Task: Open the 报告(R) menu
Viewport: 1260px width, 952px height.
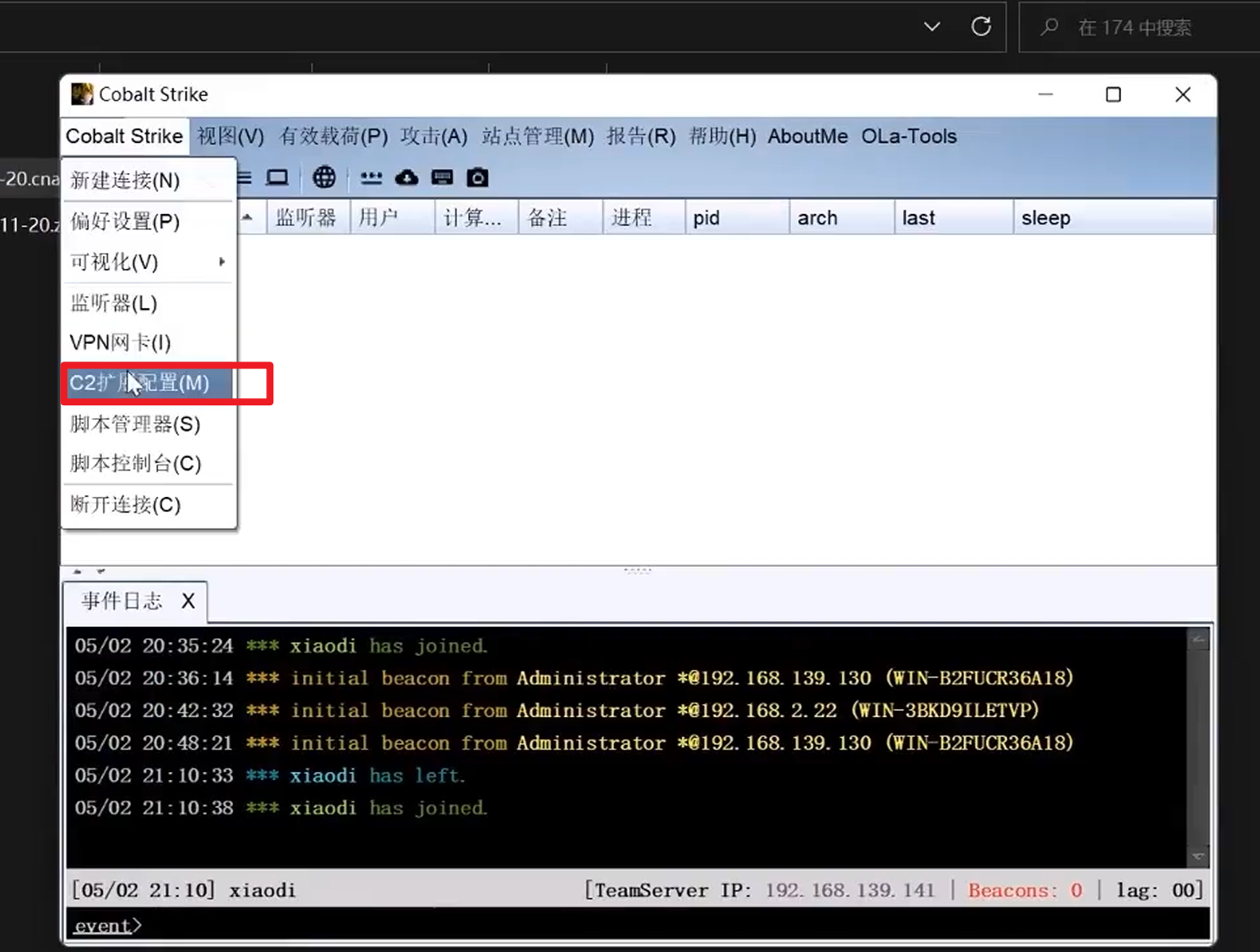Action: [641, 136]
